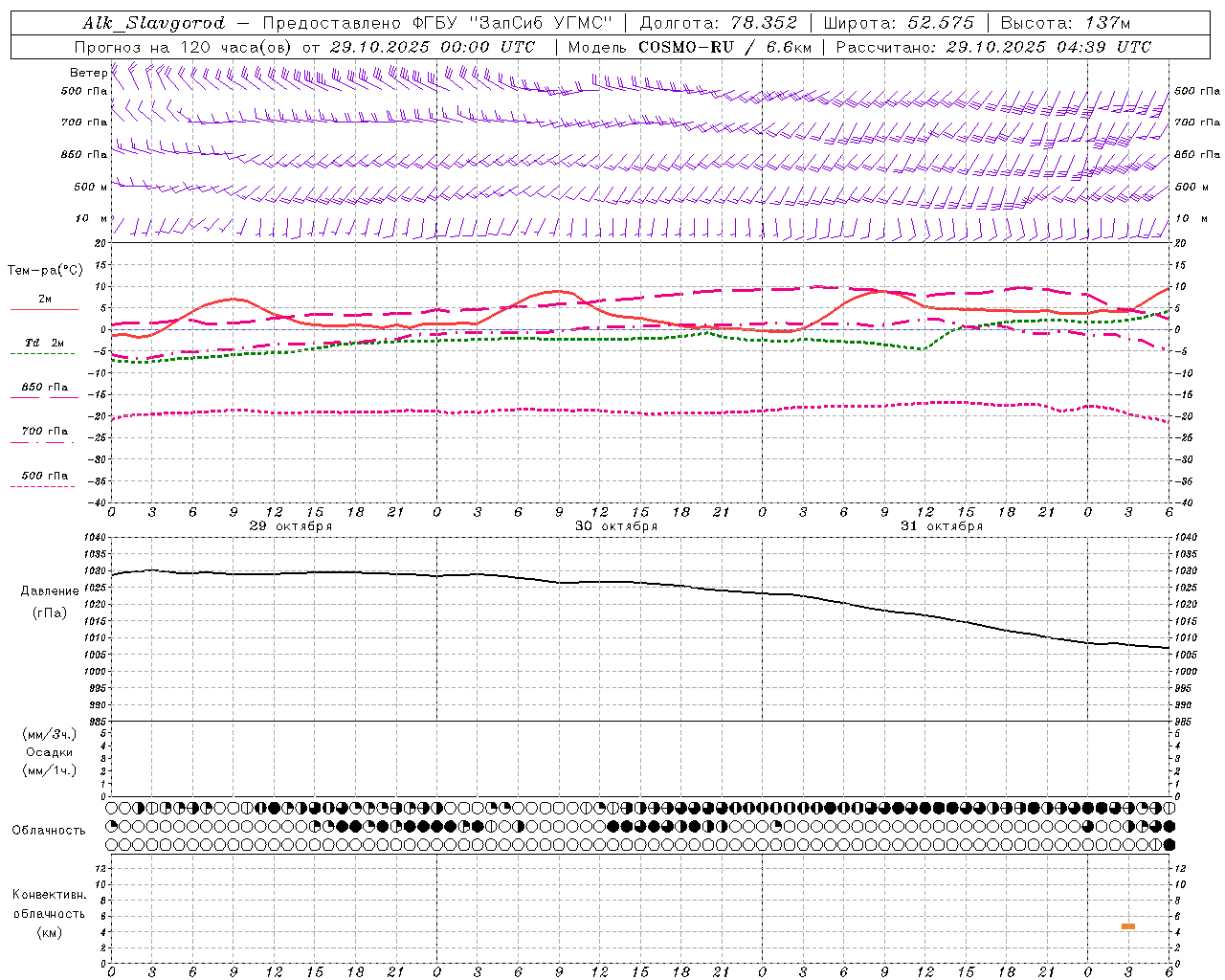Select the Td 2м legend entry
Screen dimensions: 1225x980
[45, 342]
